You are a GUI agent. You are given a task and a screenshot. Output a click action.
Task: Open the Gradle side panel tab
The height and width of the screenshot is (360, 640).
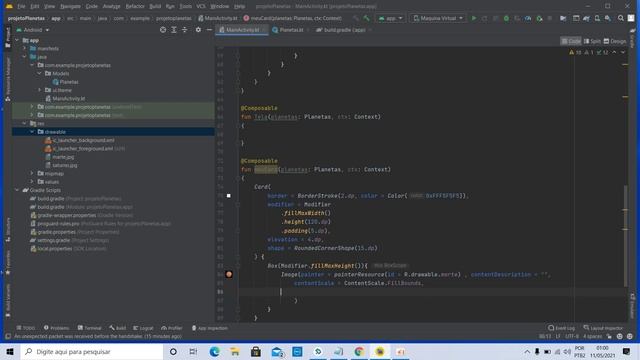tap(632, 38)
